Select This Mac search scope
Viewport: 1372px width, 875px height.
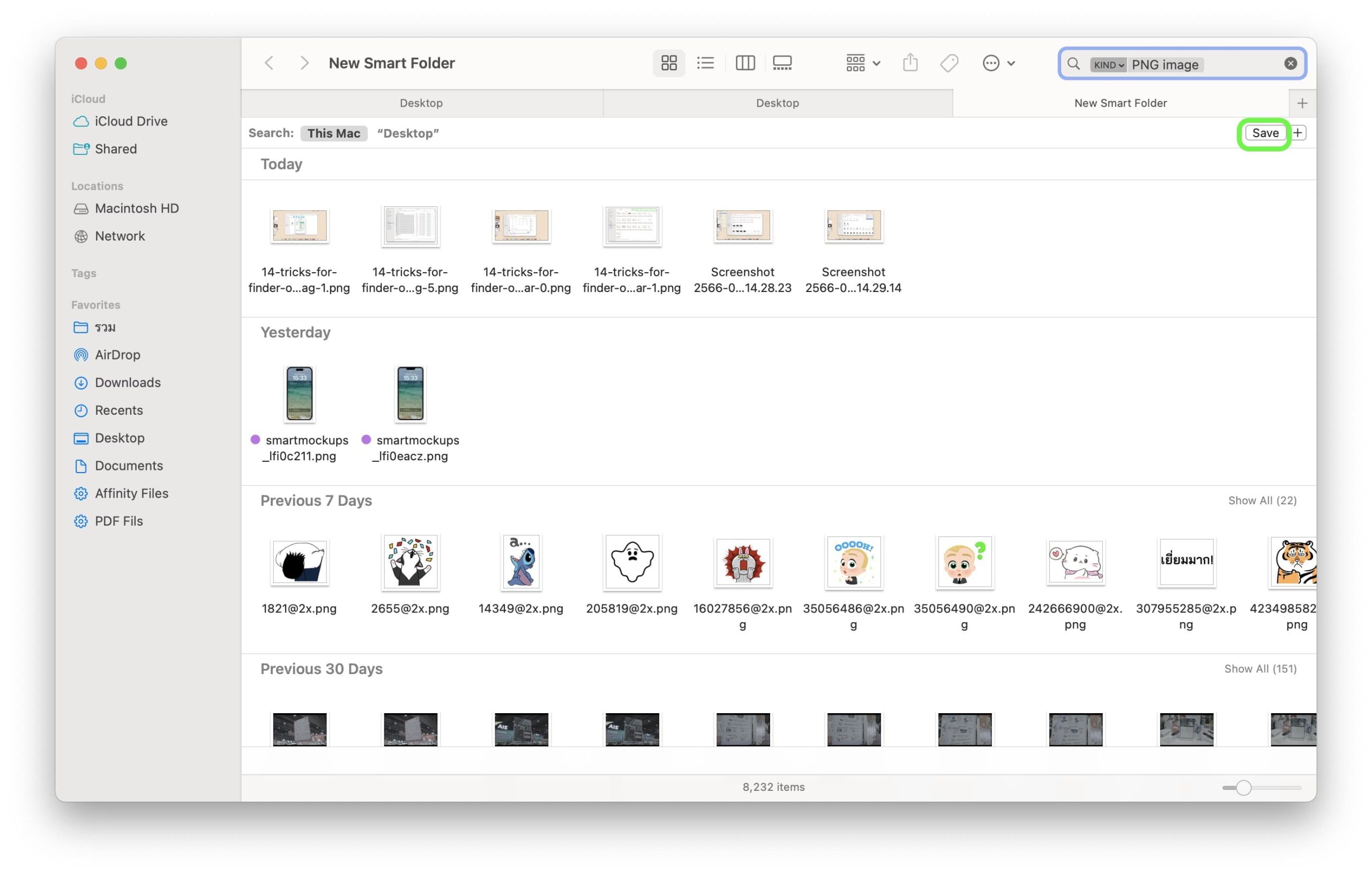333,133
